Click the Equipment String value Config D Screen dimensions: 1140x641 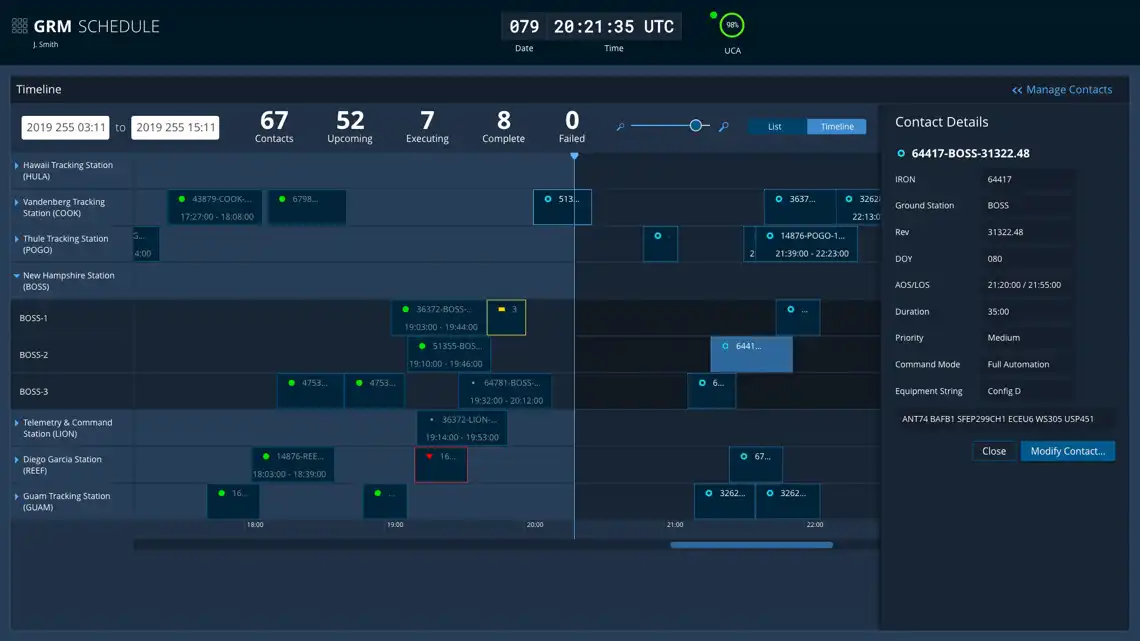(1004, 391)
